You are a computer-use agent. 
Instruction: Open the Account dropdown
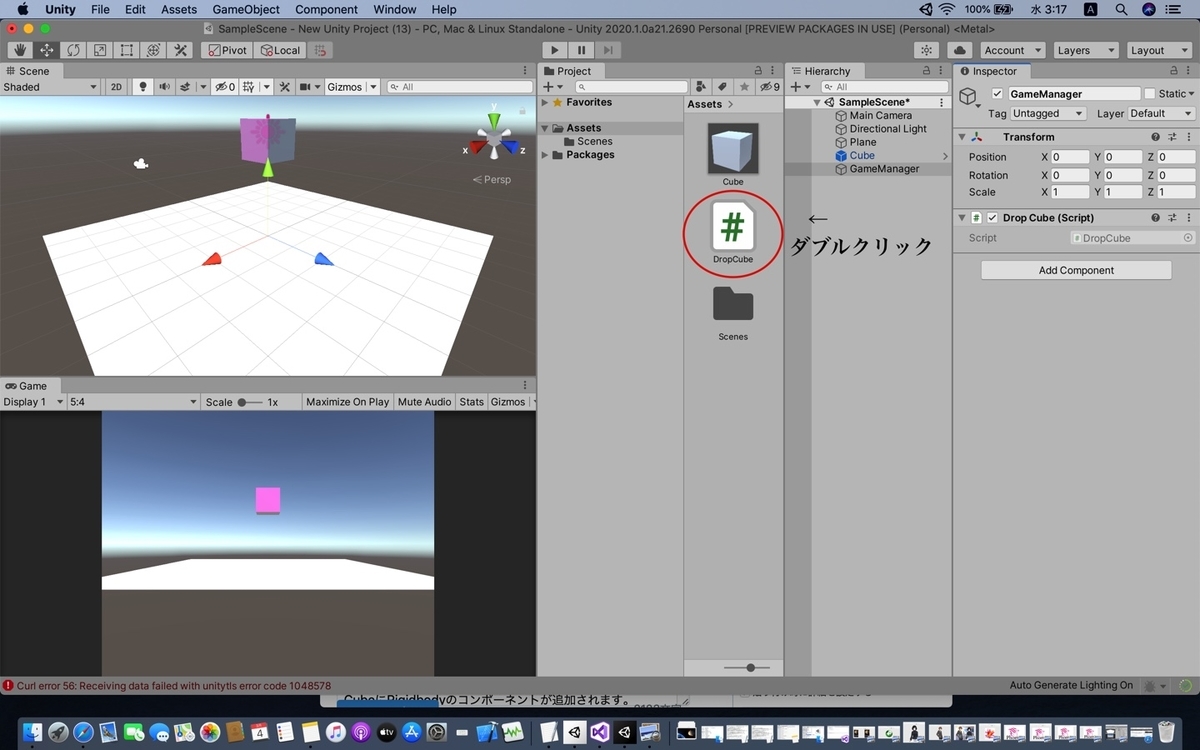1012,50
